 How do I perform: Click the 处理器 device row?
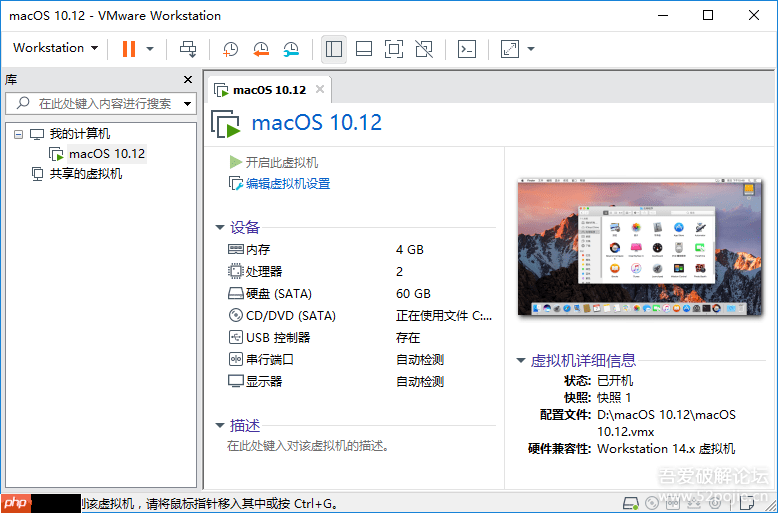[361, 271]
